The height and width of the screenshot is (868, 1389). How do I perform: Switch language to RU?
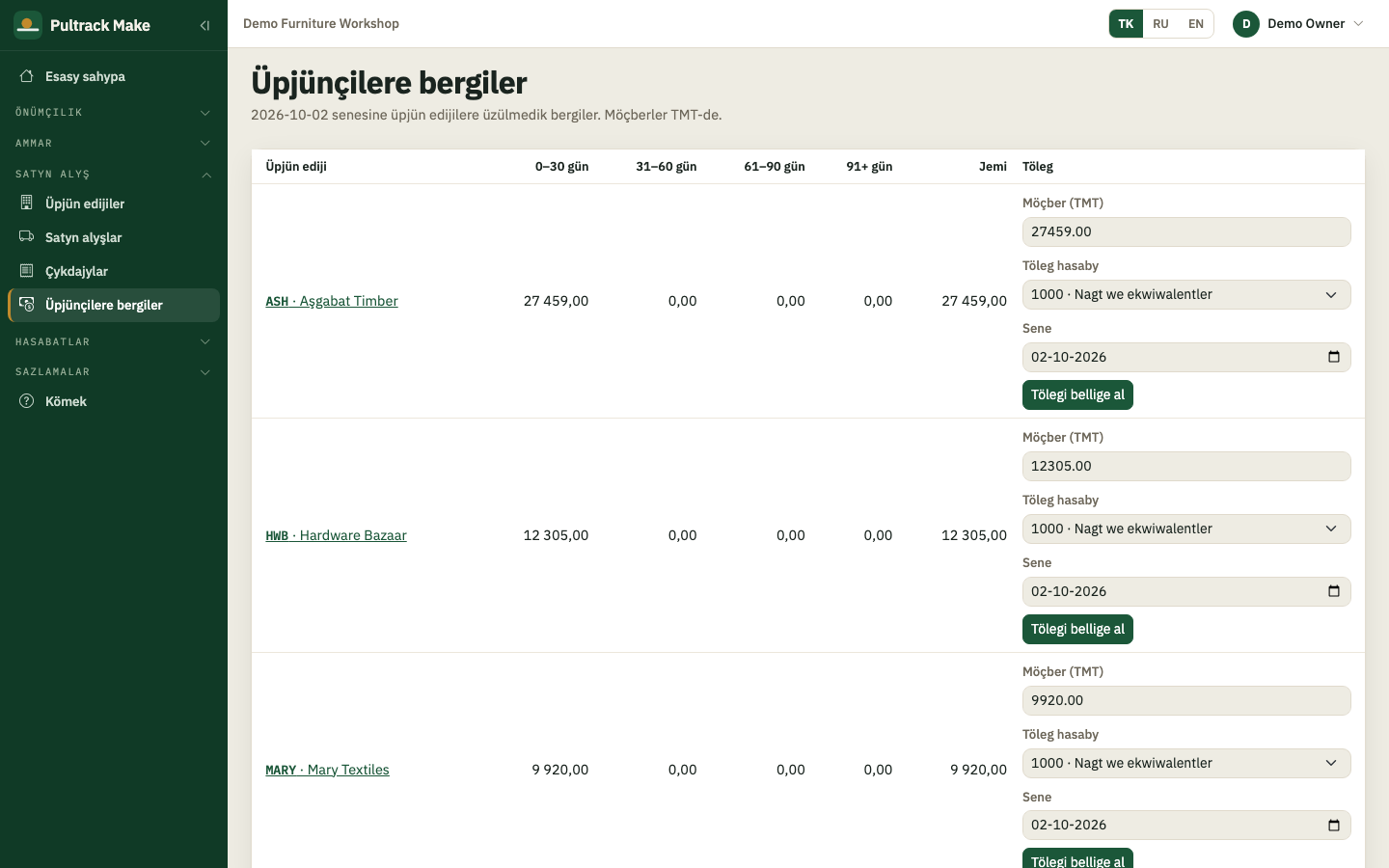1160,24
